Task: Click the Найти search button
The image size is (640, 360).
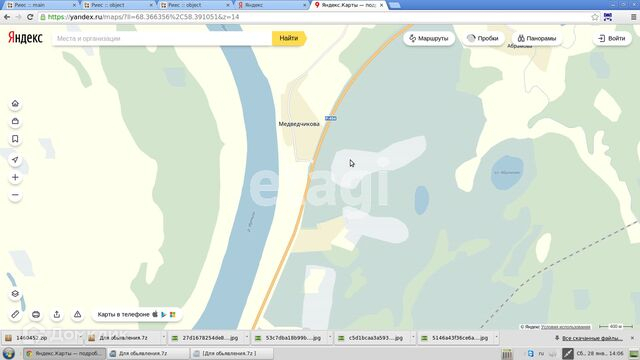Action: 289,38
